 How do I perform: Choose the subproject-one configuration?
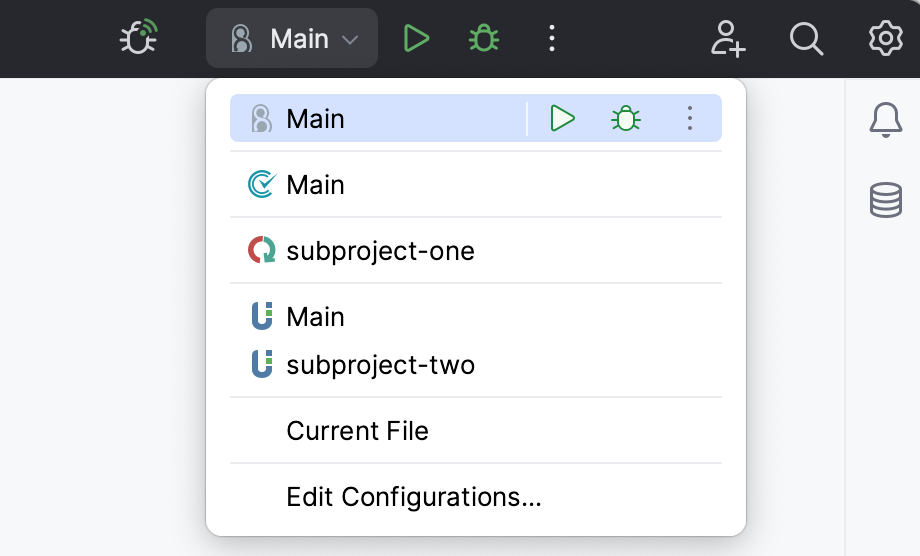point(380,251)
